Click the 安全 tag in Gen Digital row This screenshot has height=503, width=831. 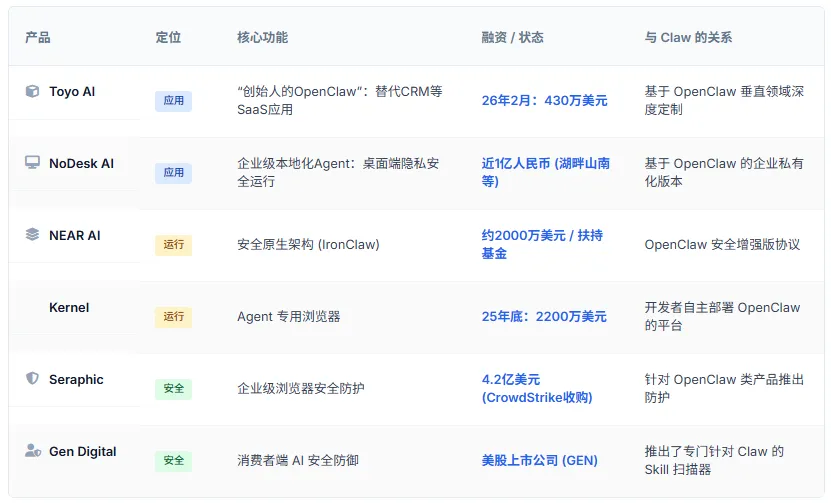[x=173, y=461]
